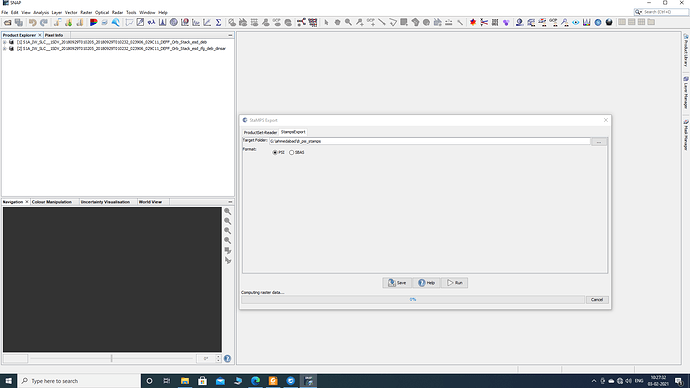Screen dimensions: 690x388
Task: Expand product [2] tree node
Action: point(5,49)
